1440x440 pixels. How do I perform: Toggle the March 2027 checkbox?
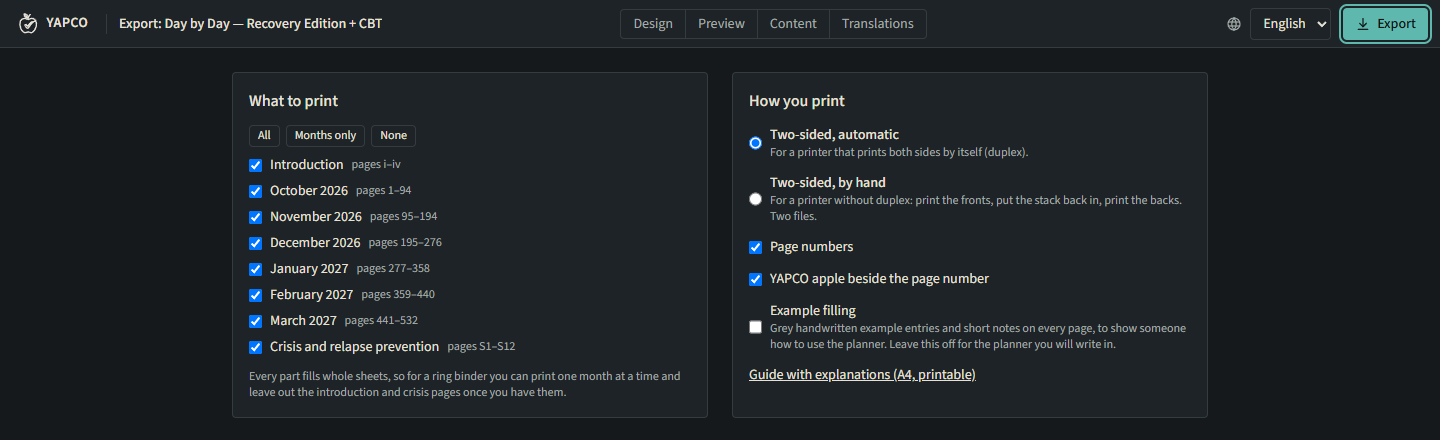[x=255, y=321]
